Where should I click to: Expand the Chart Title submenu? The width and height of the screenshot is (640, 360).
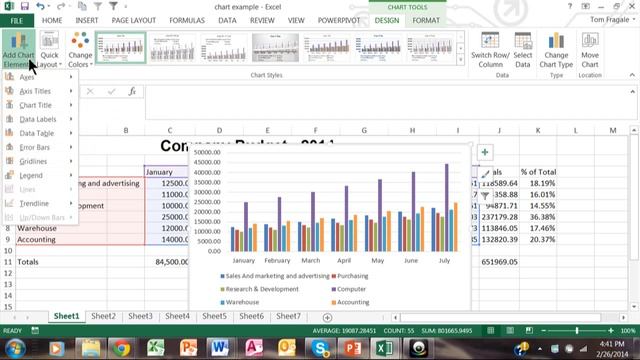(40, 105)
